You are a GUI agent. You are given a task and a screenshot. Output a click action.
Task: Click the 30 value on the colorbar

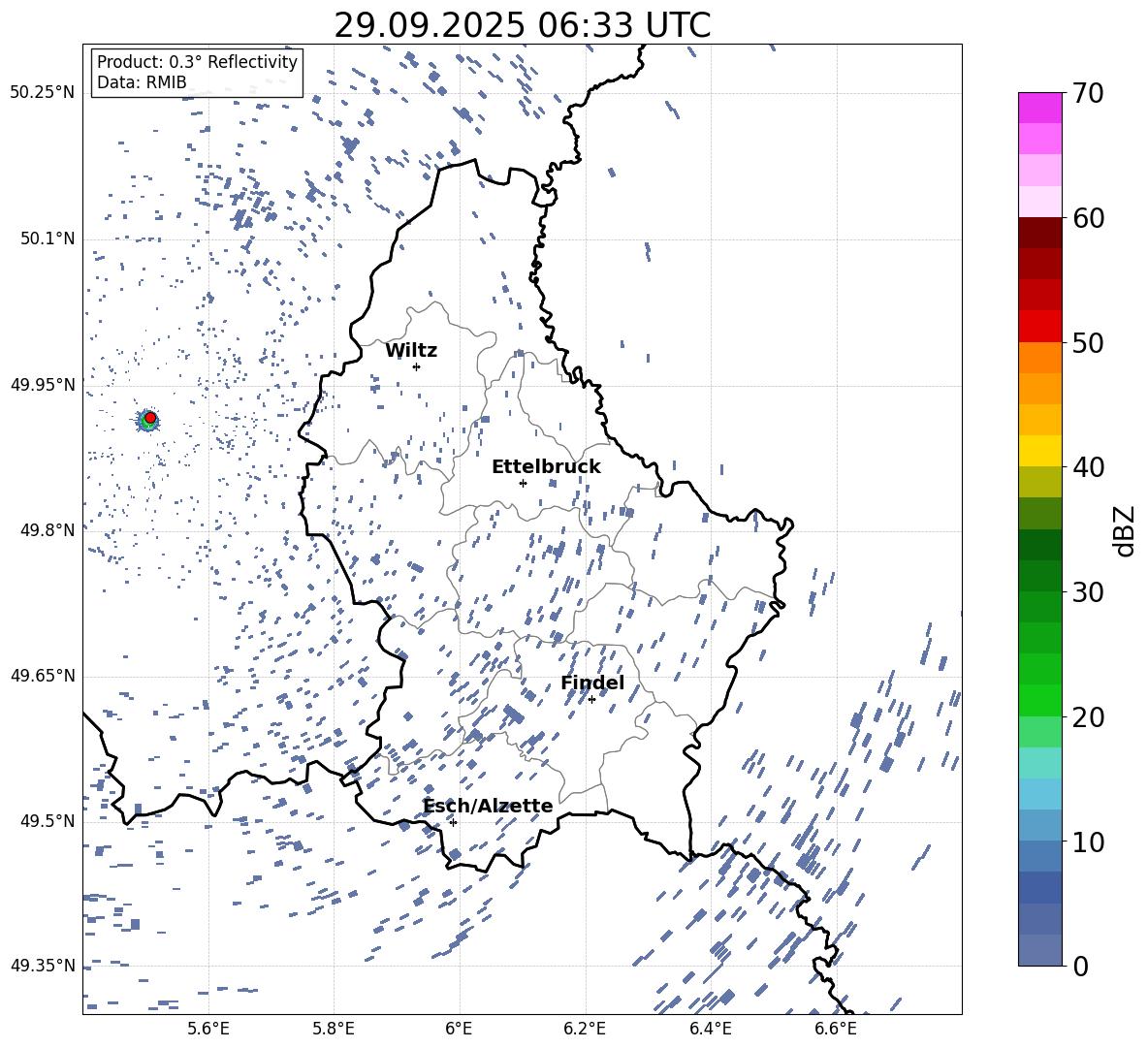click(1088, 592)
